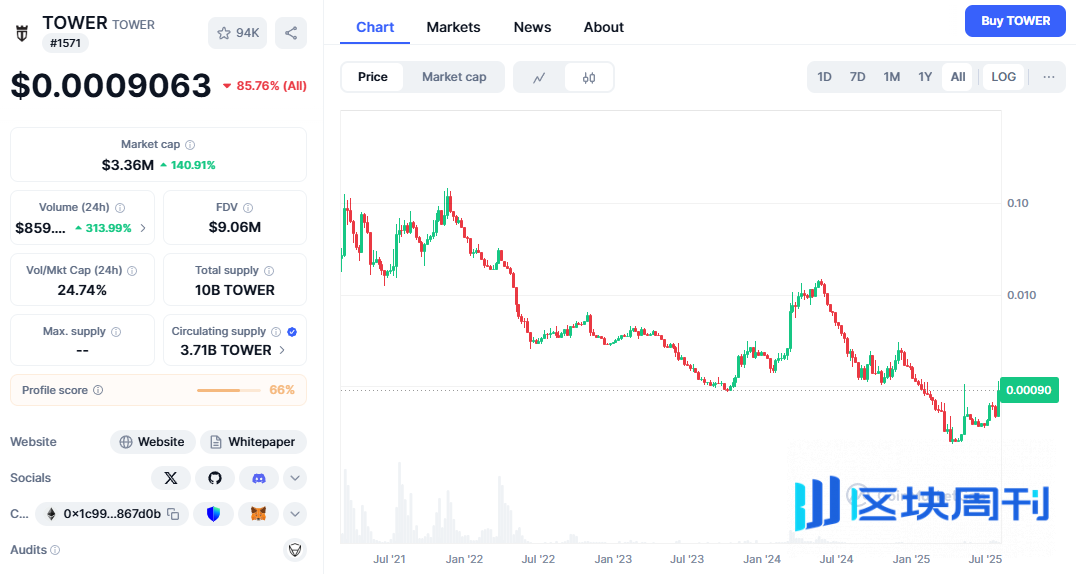Click the 10B TOWER total supply value

[235, 290]
